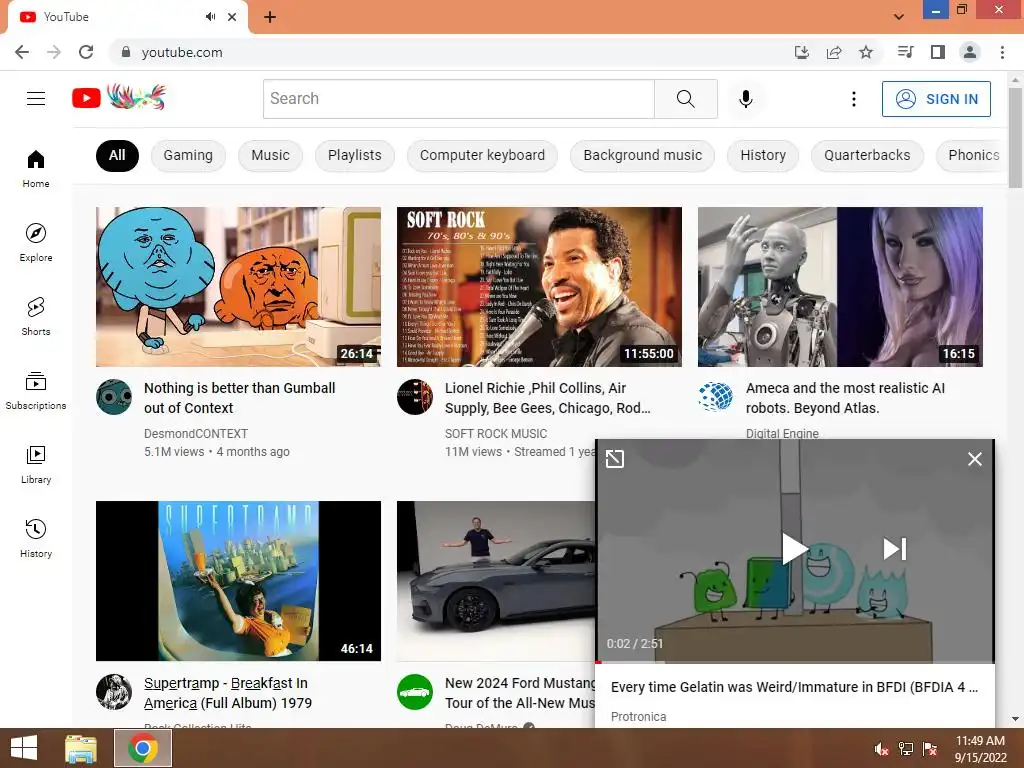Play the miniplayer video
The image size is (1024, 768).
point(794,549)
